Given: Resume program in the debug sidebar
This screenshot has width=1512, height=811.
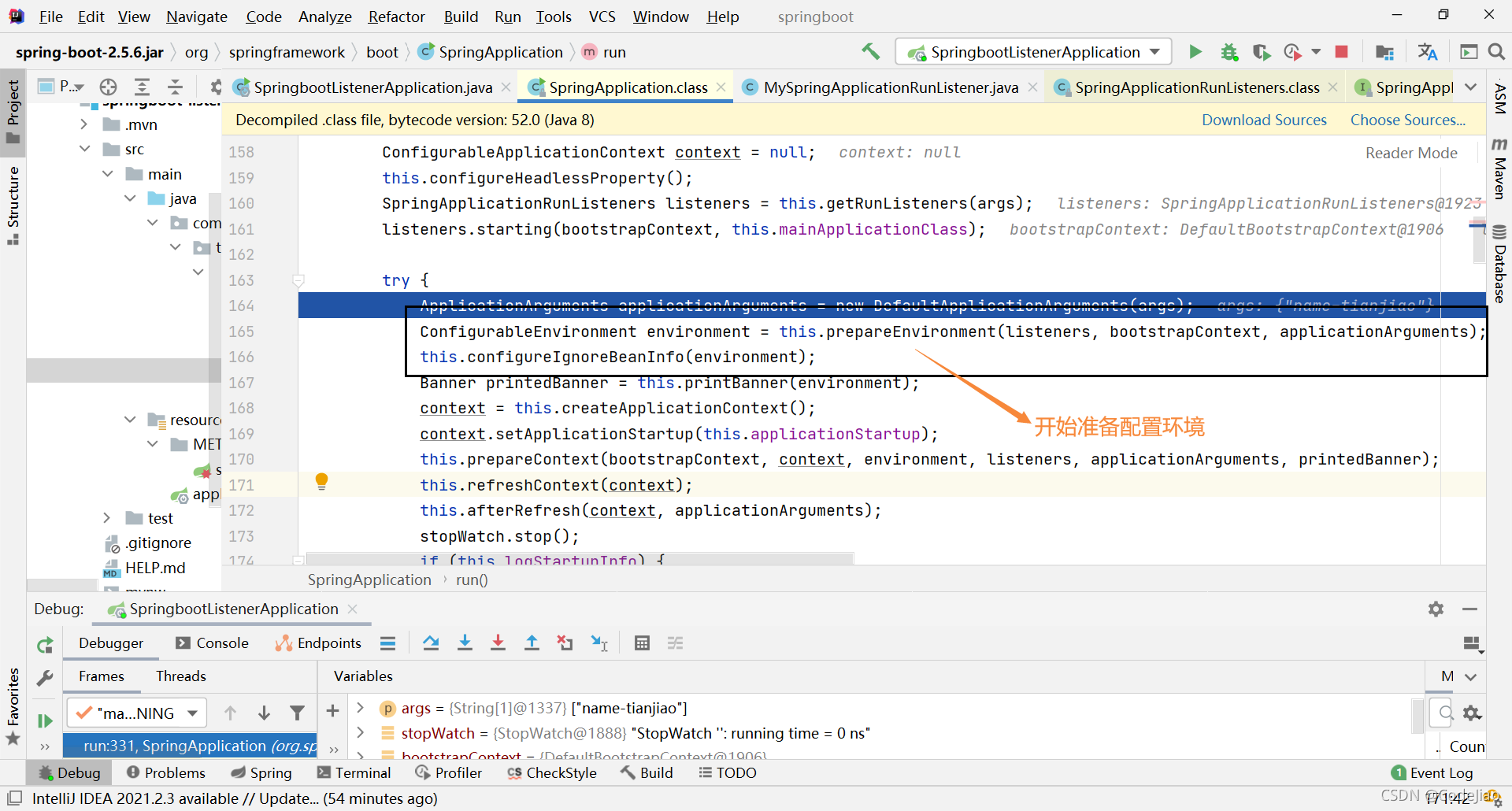Looking at the screenshot, I should pyautogui.click(x=45, y=720).
